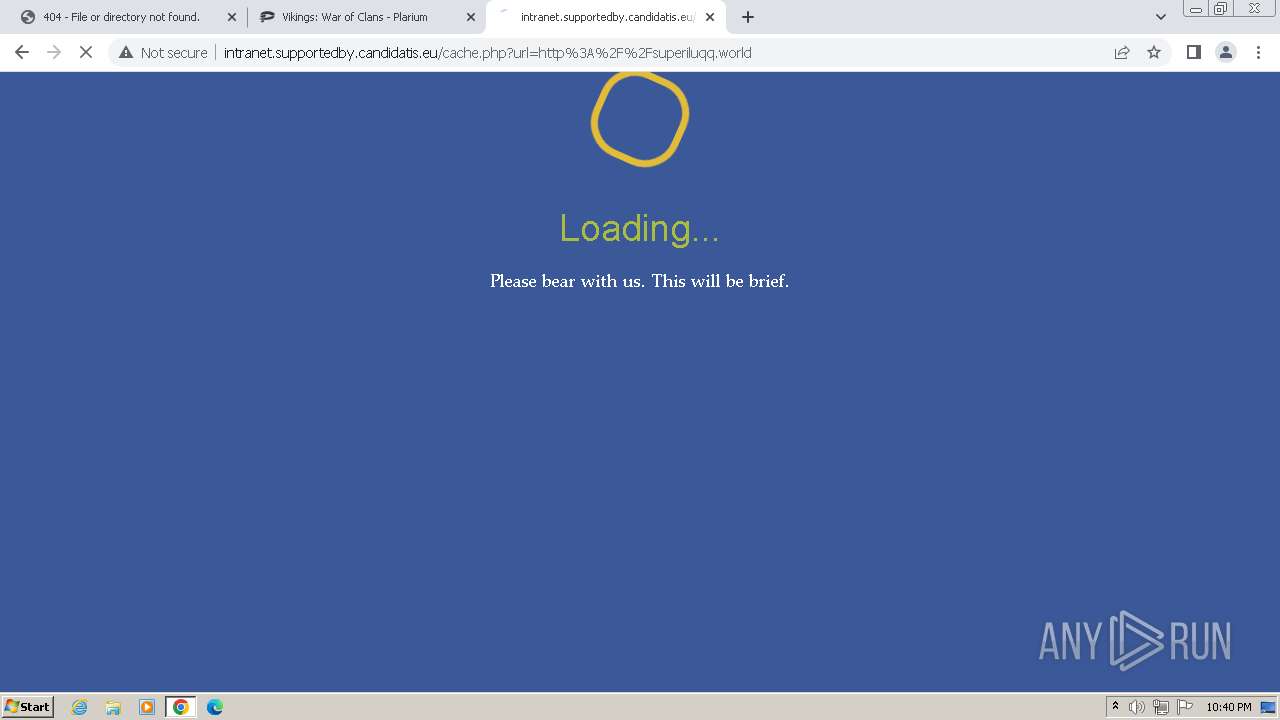
Task: Show the Not secure site information
Action: [163, 52]
